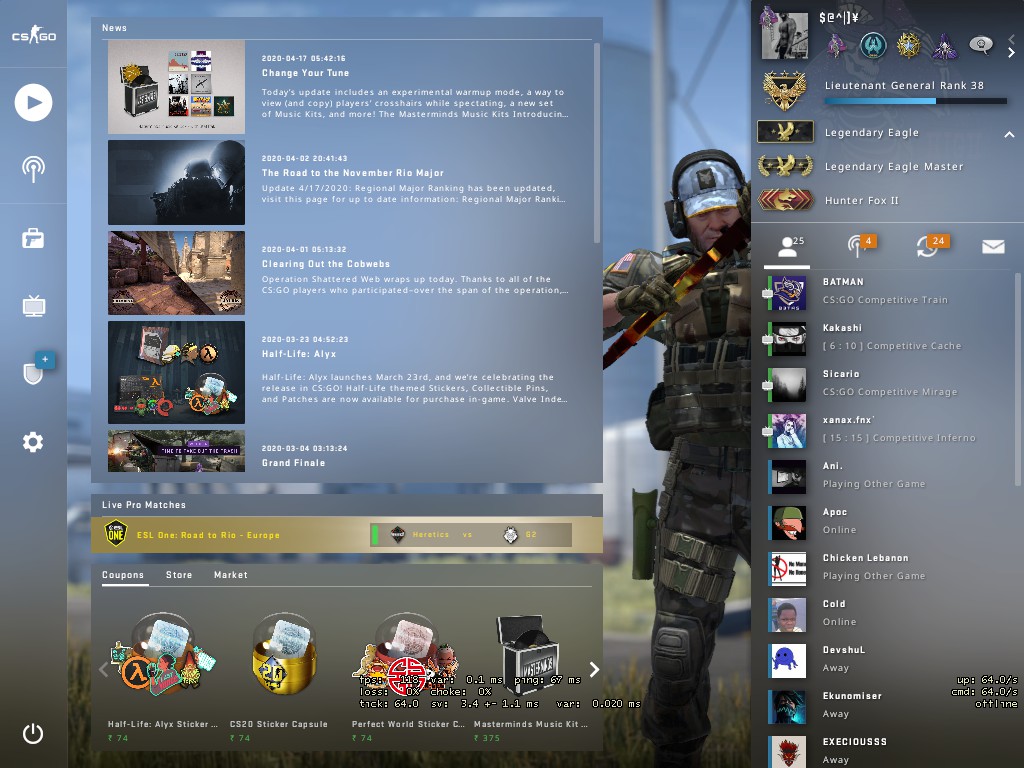The height and width of the screenshot is (768, 1024).
Task: Select the Coupons tab
Action: coord(123,575)
